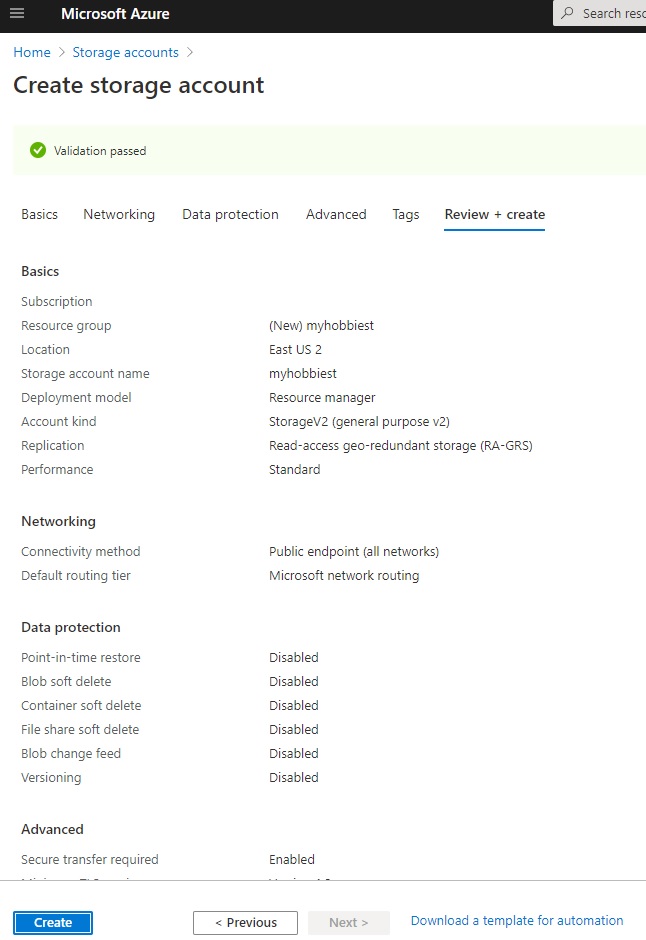
Task: Click the green validation passed checkmark
Action: click(x=38, y=150)
